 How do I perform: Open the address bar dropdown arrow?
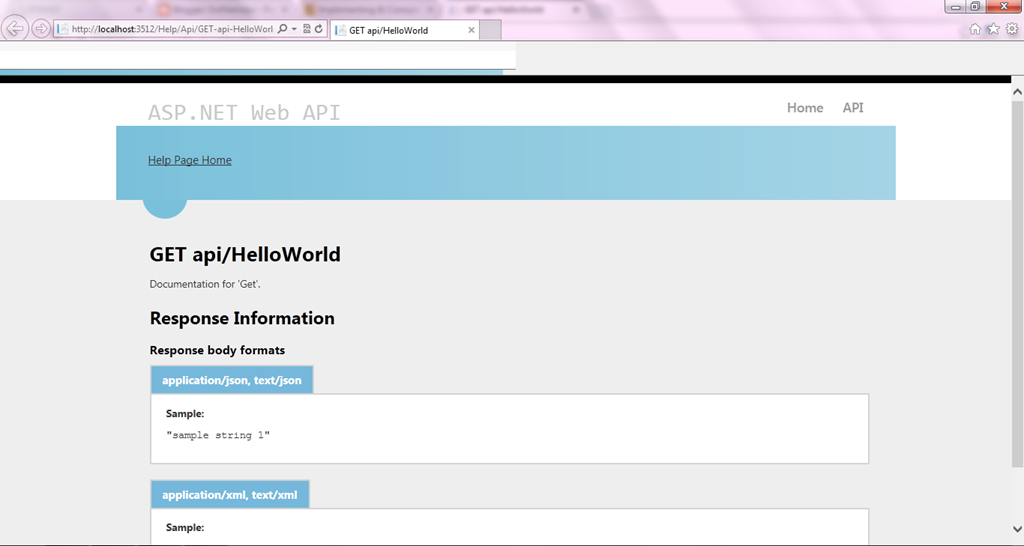point(294,29)
